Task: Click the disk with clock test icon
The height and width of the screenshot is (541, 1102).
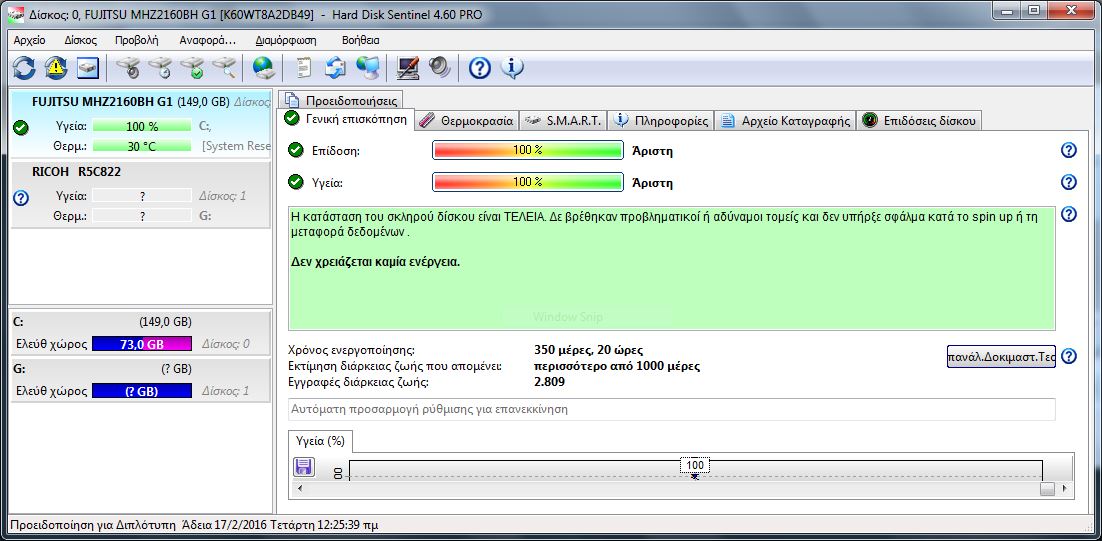Action: [160, 68]
